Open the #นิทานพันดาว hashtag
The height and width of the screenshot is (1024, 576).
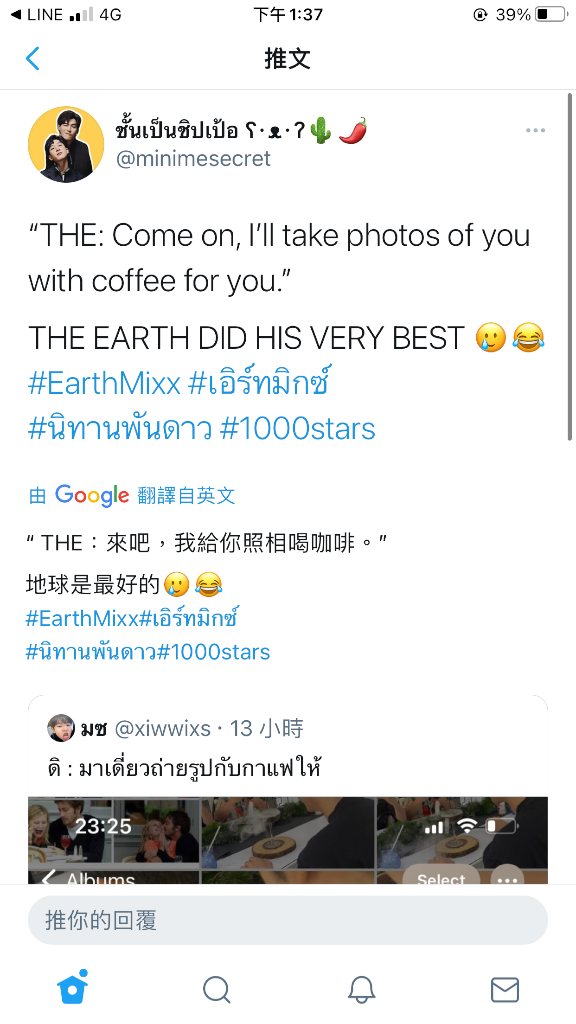coord(120,429)
